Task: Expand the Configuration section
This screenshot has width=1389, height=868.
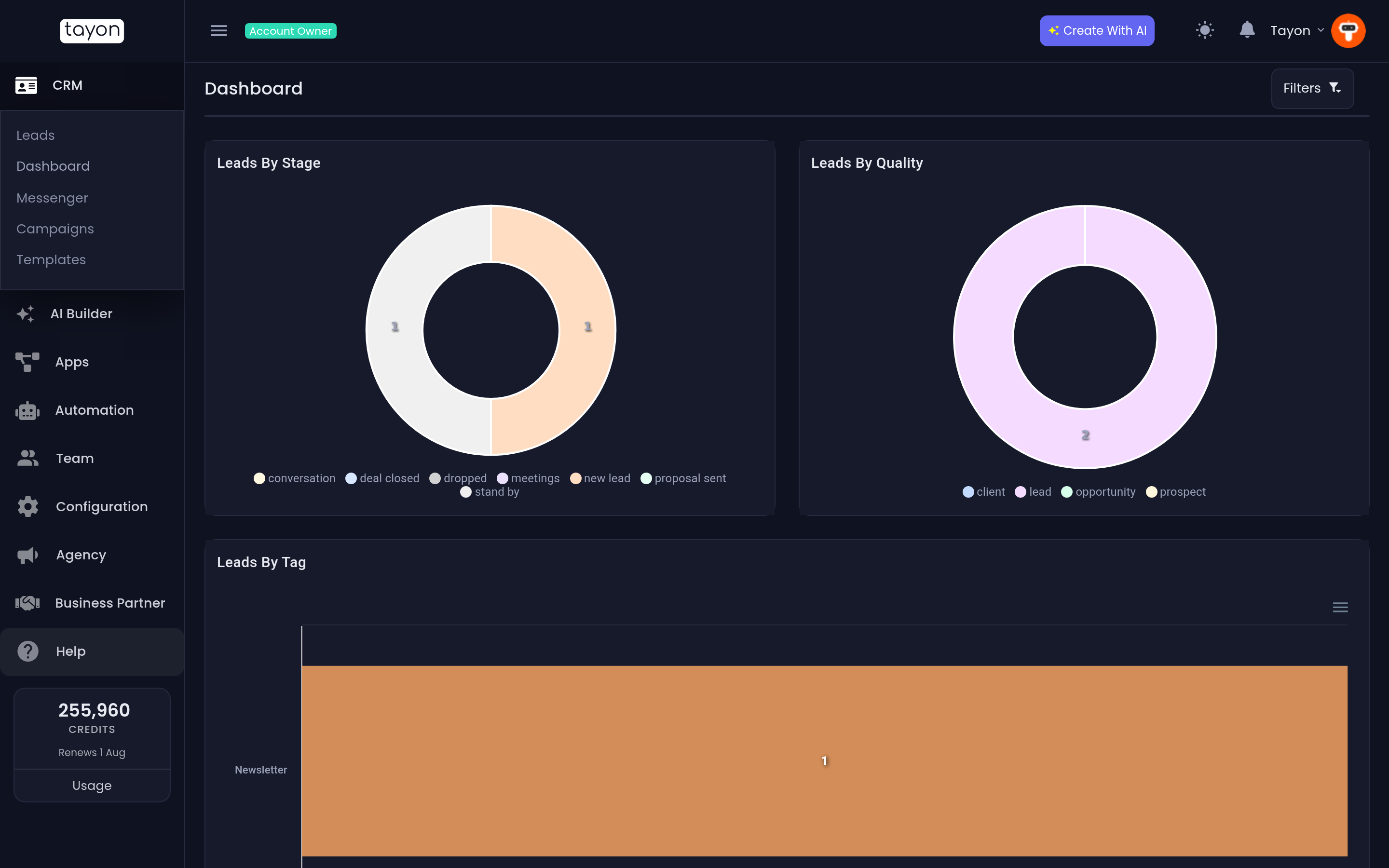Action: click(x=92, y=506)
